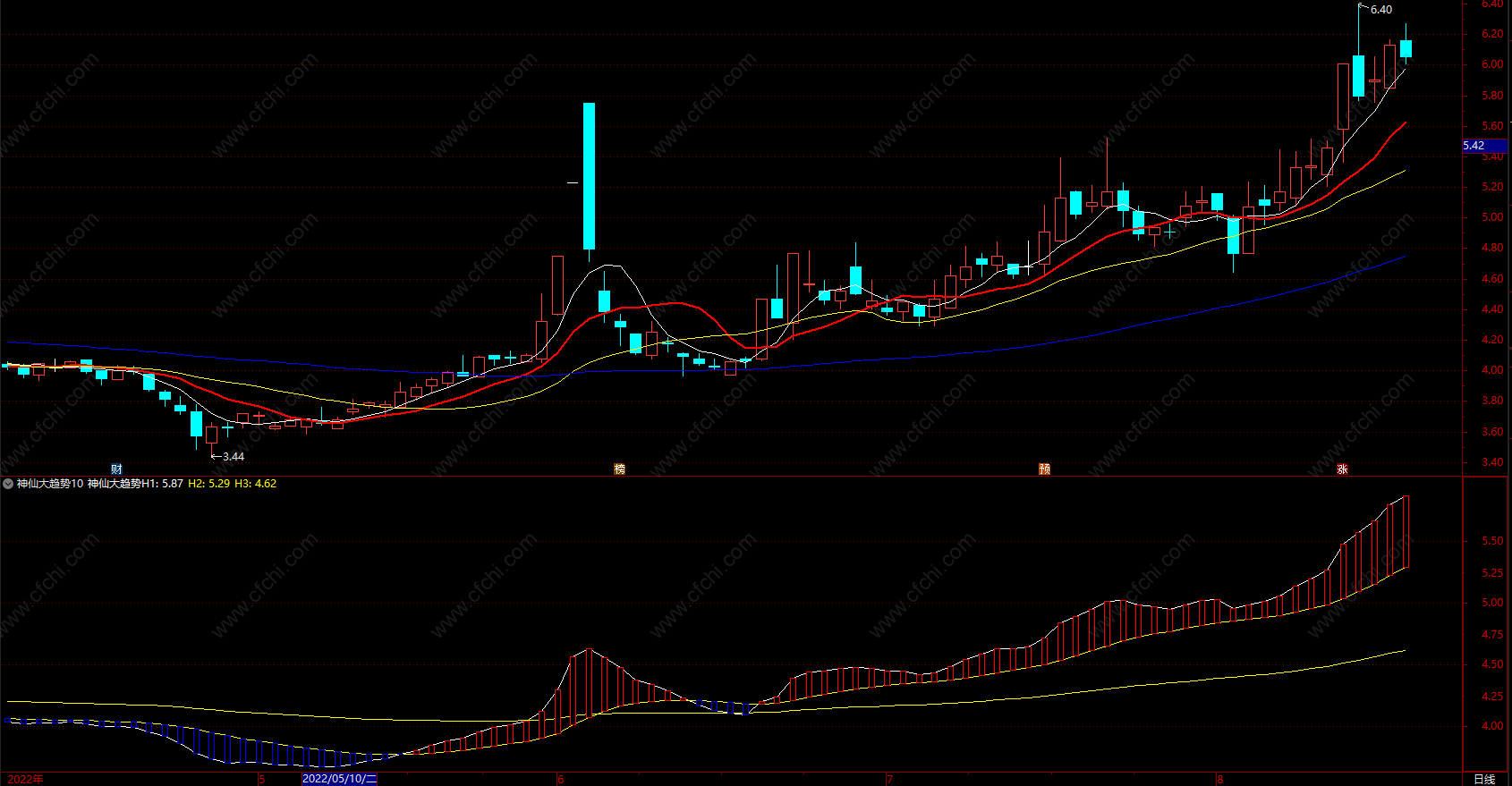Click the 神仙大趋势10 indicator name

50,484
